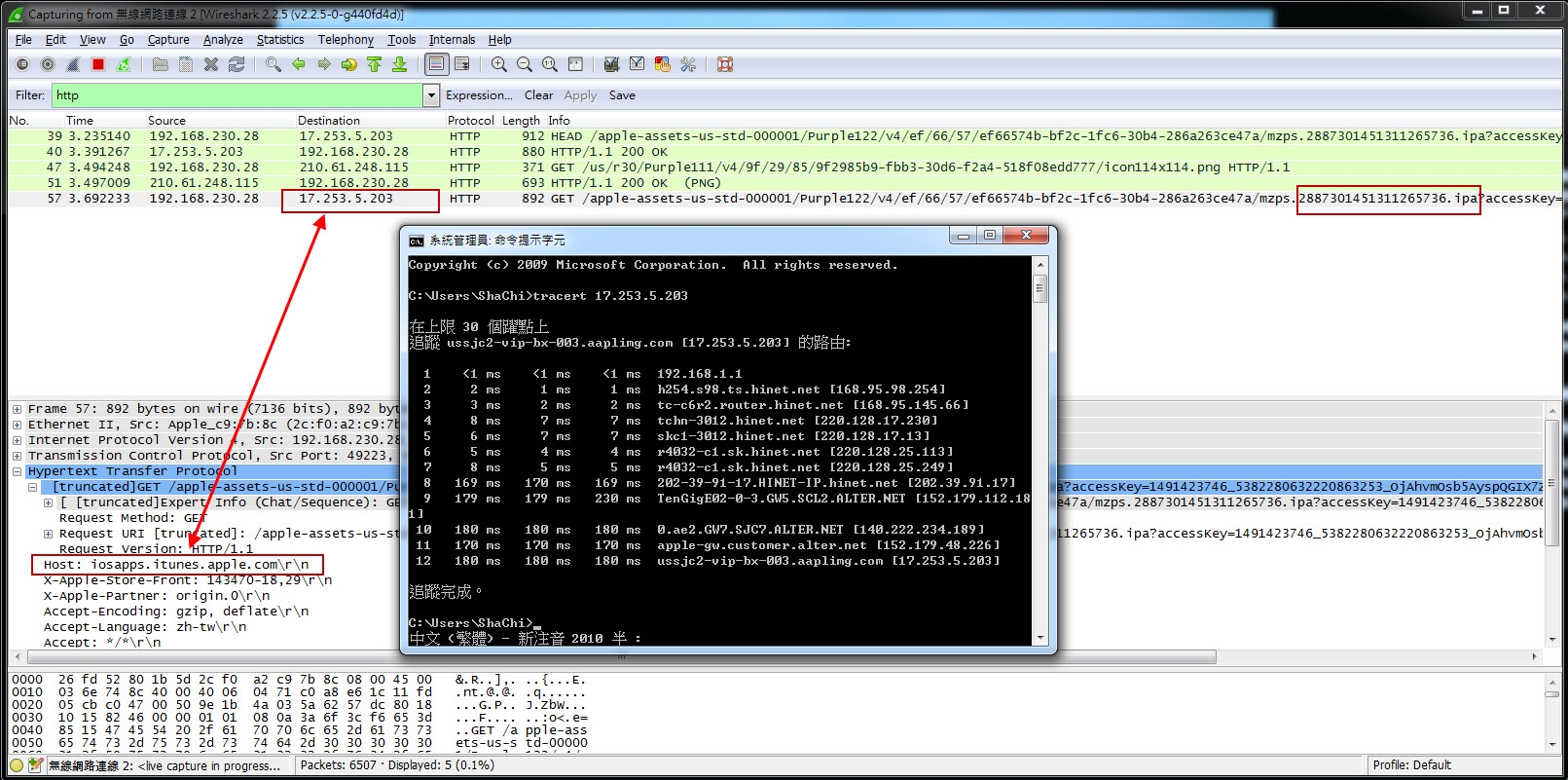The image size is (1568, 780).
Task: Stop the running capture with the red square
Action: pyautogui.click(x=98, y=64)
